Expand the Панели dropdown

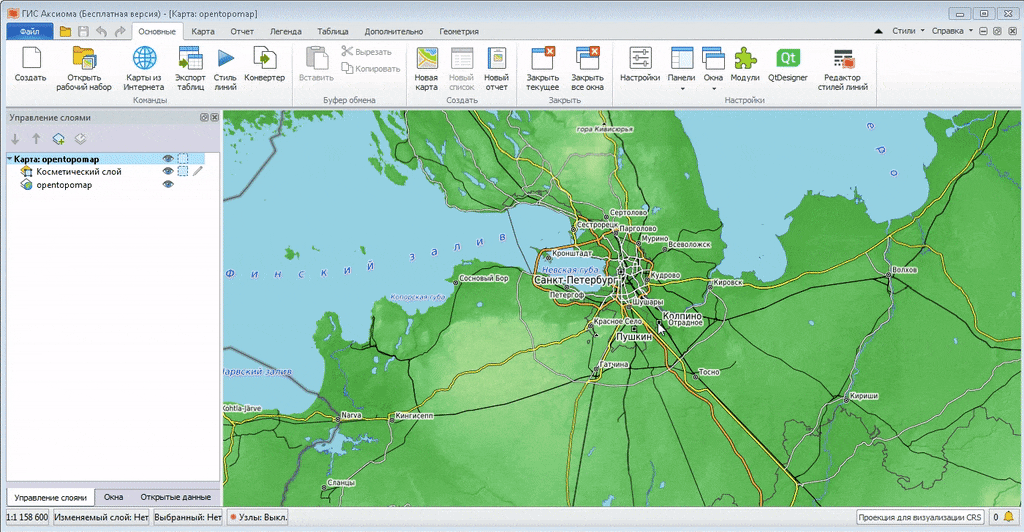pyautogui.click(x=681, y=88)
